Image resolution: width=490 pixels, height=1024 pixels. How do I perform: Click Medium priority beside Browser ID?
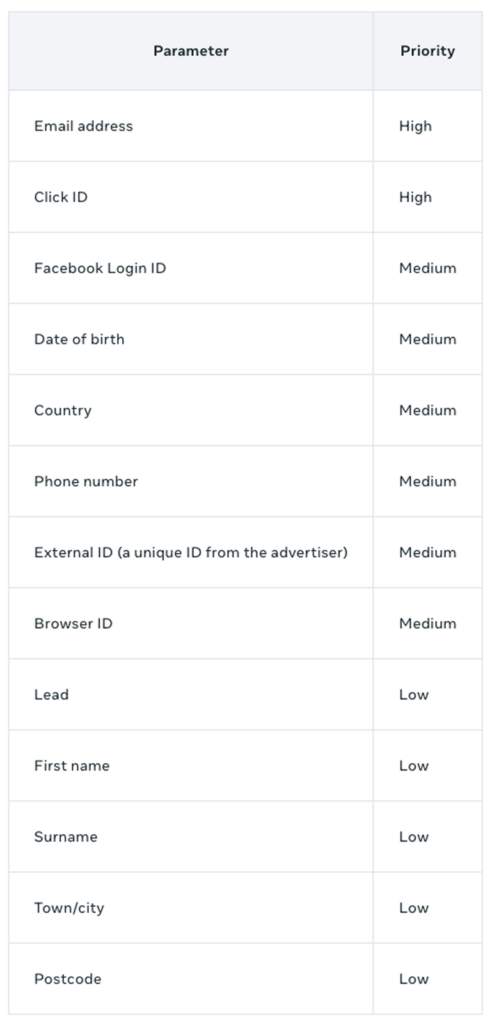tap(428, 624)
